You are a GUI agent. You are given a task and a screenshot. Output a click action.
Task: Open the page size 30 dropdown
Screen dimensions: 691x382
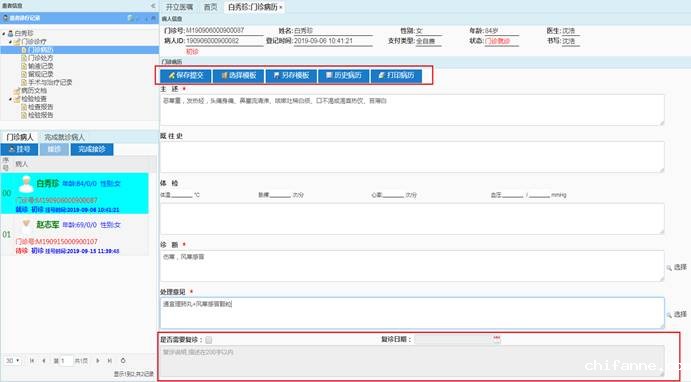(12, 360)
